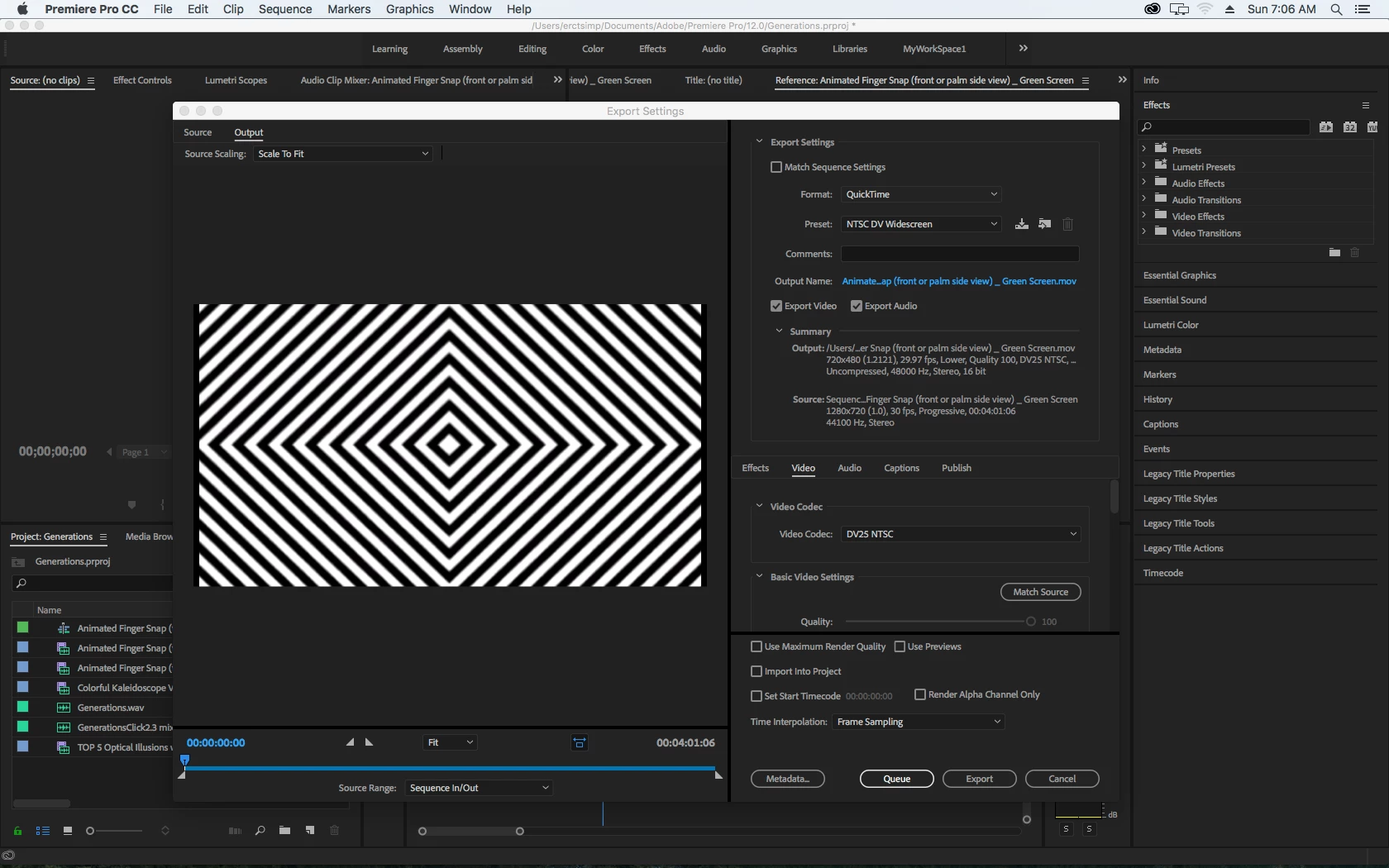Click the Match Source button
1389x868 pixels.
pos(1041,592)
